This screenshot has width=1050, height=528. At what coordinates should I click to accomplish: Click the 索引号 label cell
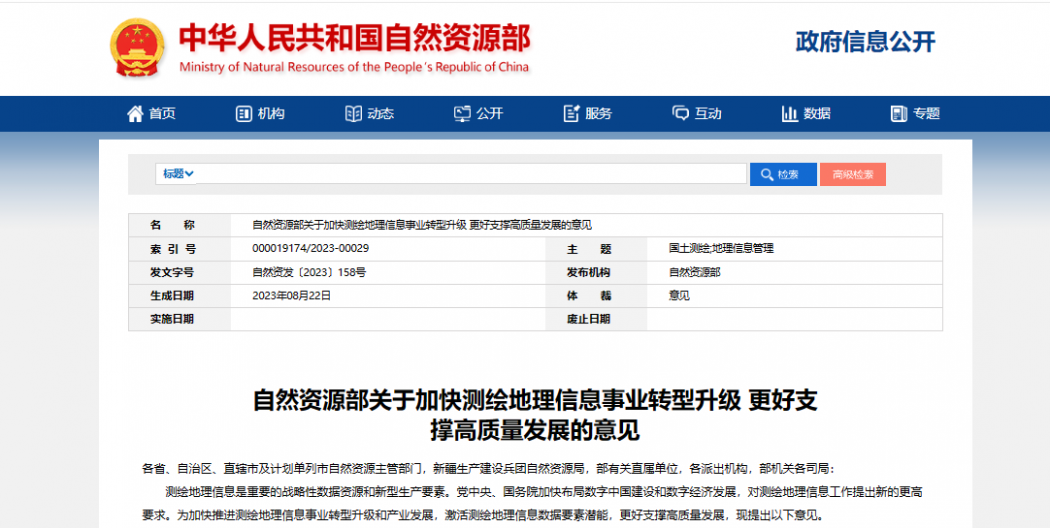point(179,249)
